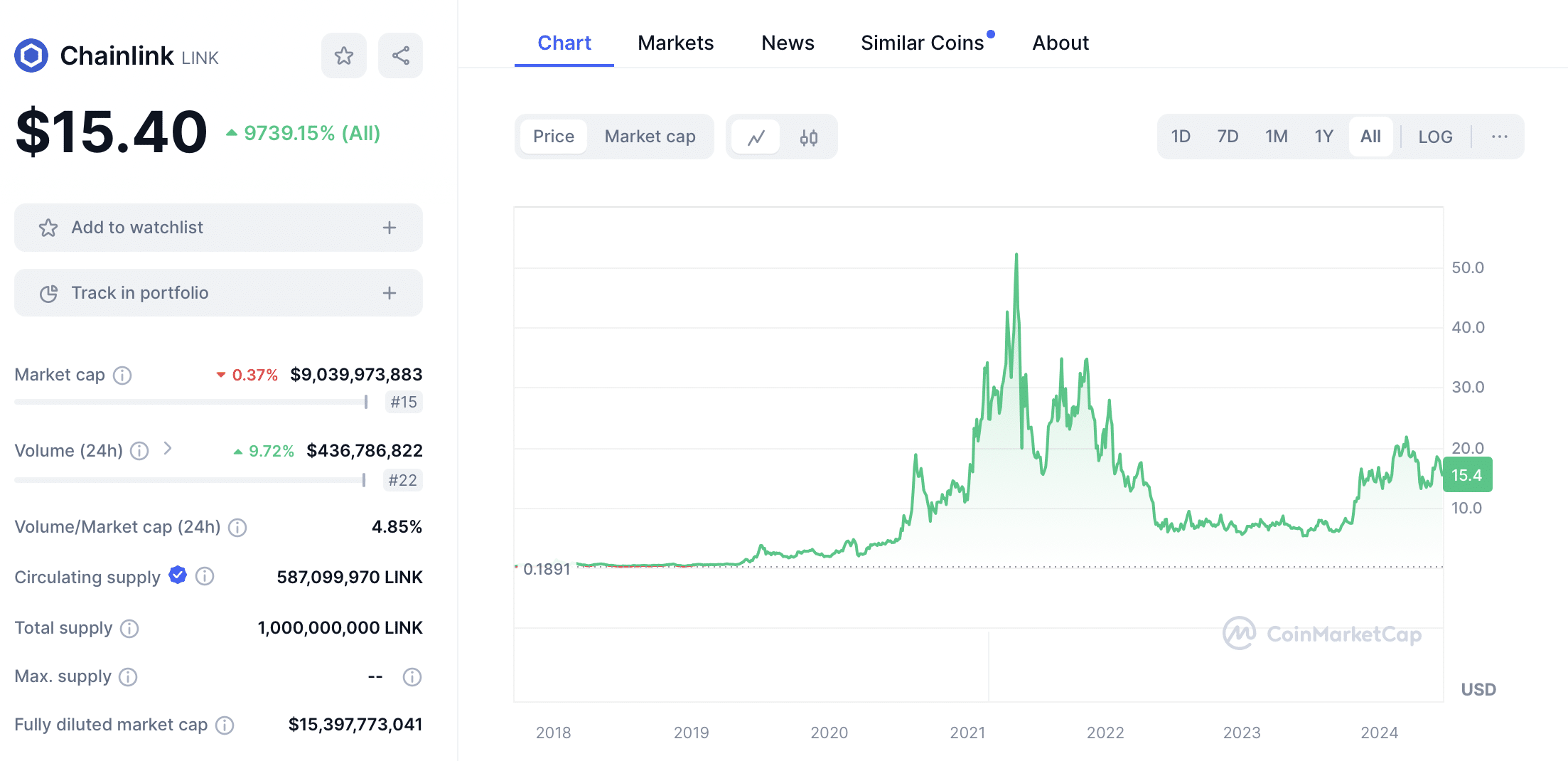Set chart range to All

click(x=1370, y=137)
